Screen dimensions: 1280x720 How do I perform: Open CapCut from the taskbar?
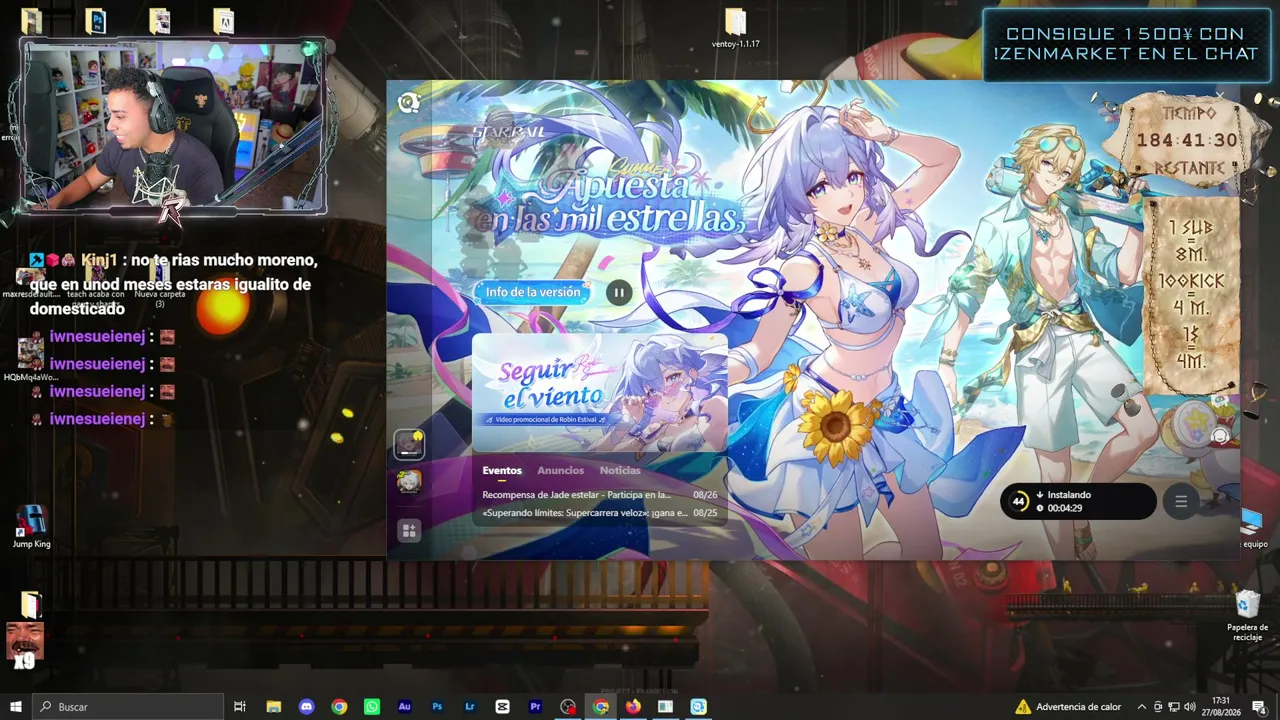(x=502, y=707)
